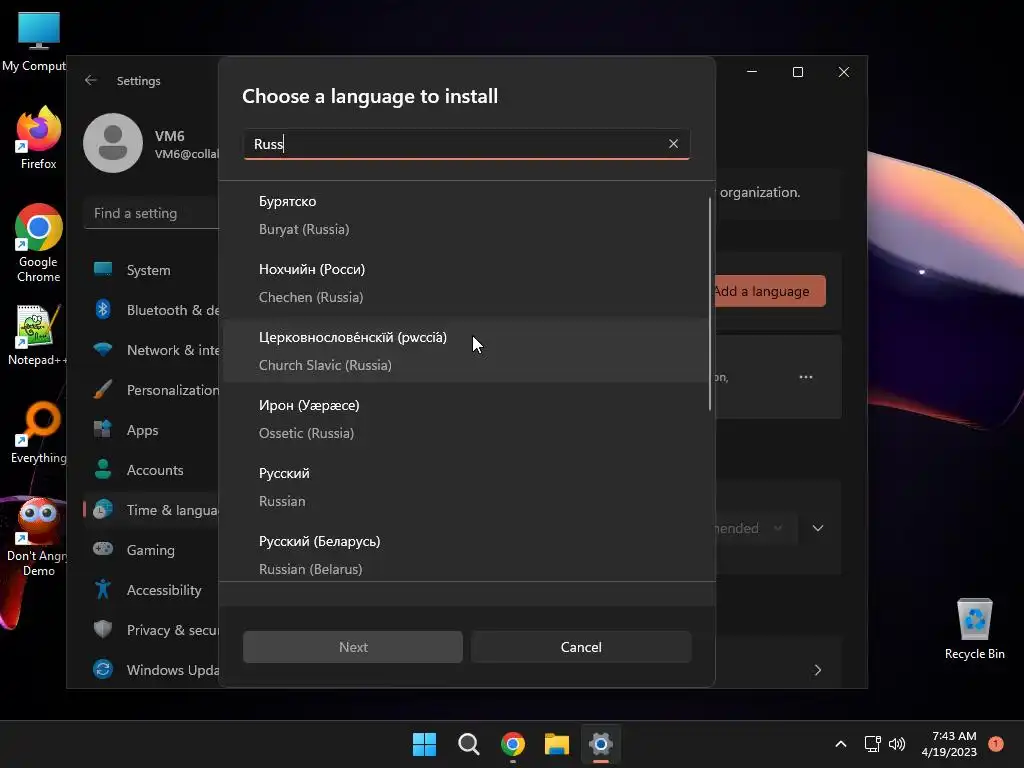Open the recommended format dropdown
Screen dimensions: 1024x768
756,528
